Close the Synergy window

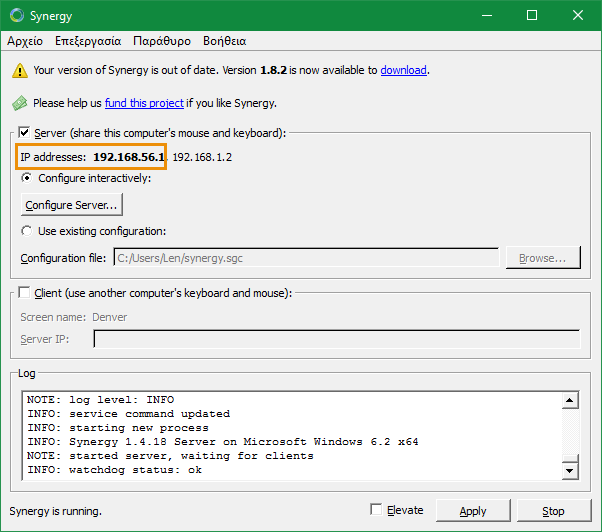pyautogui.click(x=577, y=15)
